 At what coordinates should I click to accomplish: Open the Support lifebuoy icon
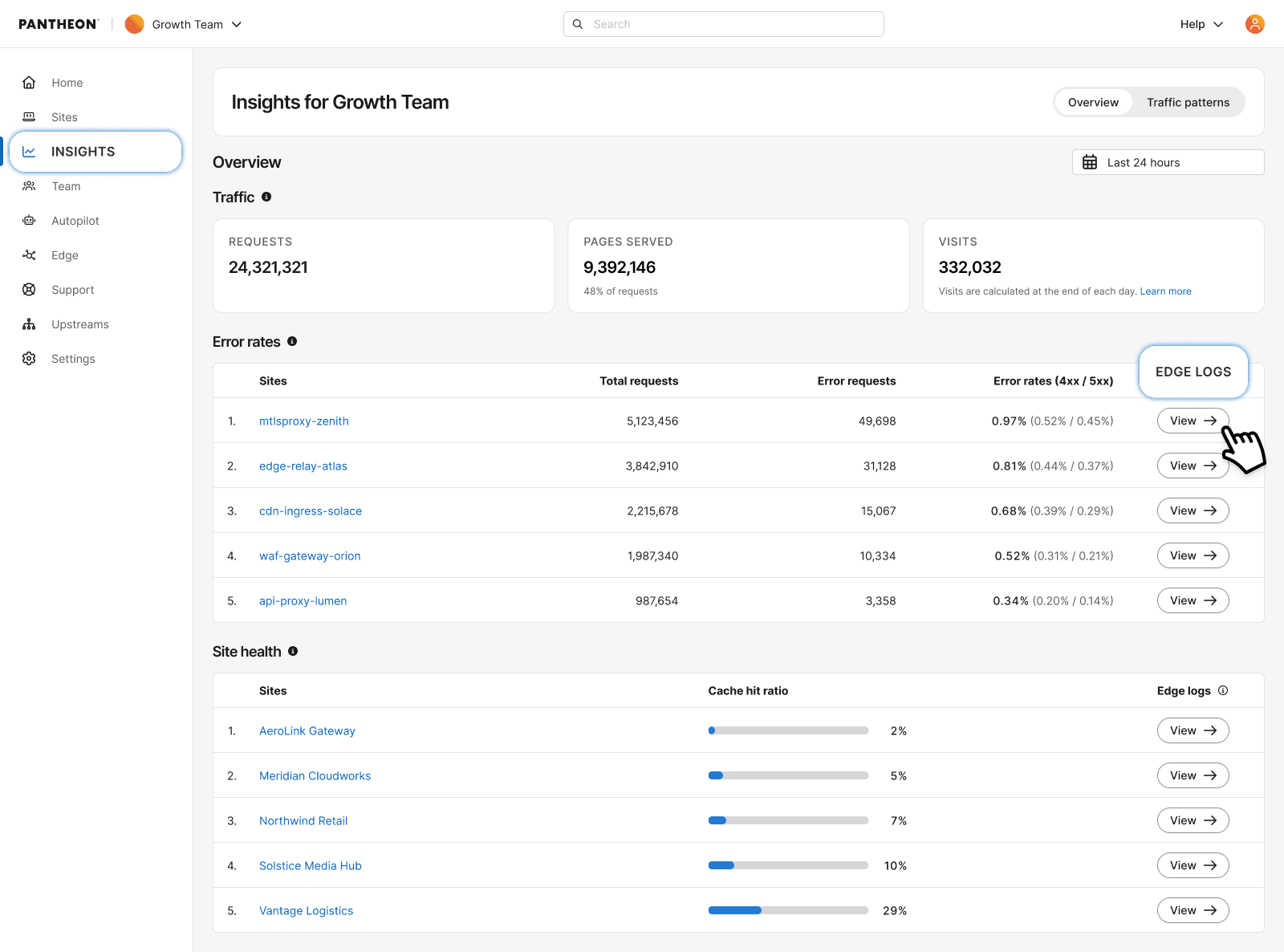coord(29,290)
